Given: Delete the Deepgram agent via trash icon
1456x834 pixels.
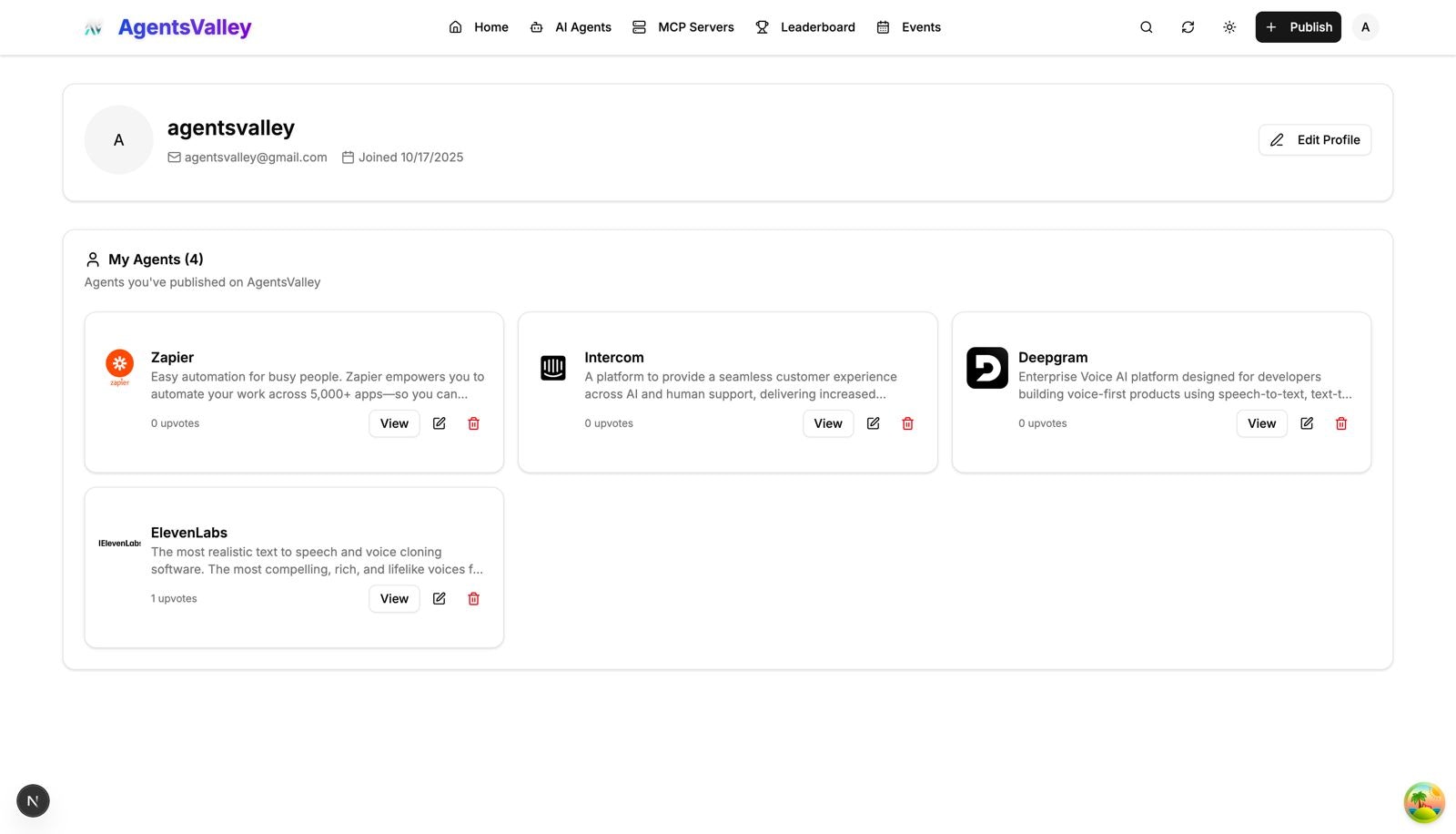Looking at the screenshot, I should (x=1341, y=423).
